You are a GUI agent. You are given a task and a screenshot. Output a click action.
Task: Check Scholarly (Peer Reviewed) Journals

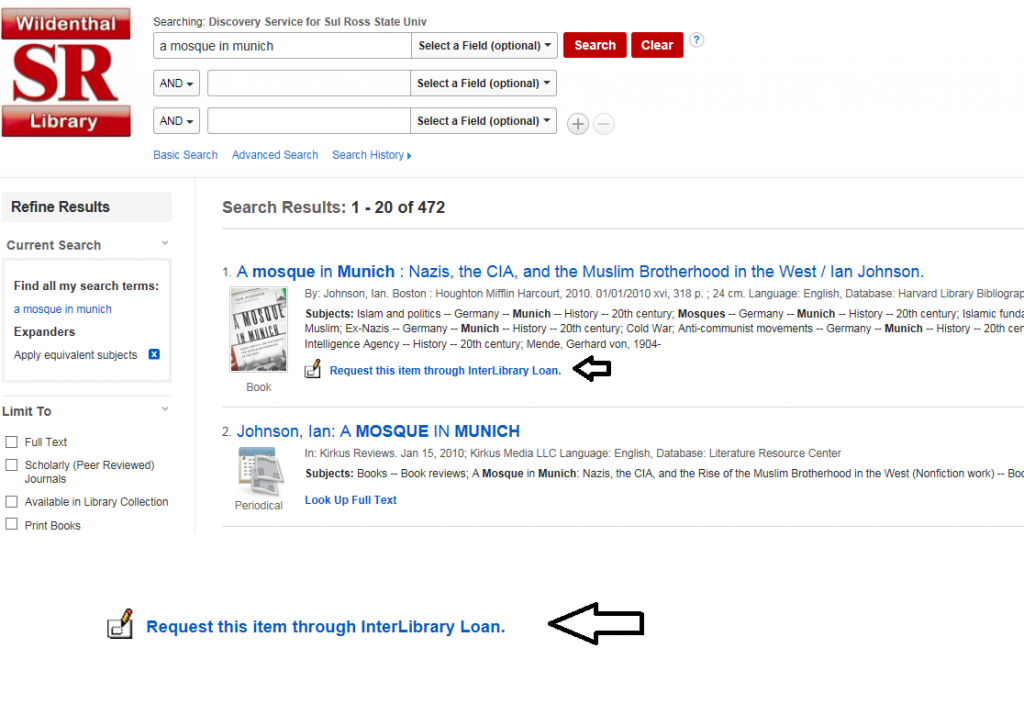pyautogui.click(x=11, y=465)
